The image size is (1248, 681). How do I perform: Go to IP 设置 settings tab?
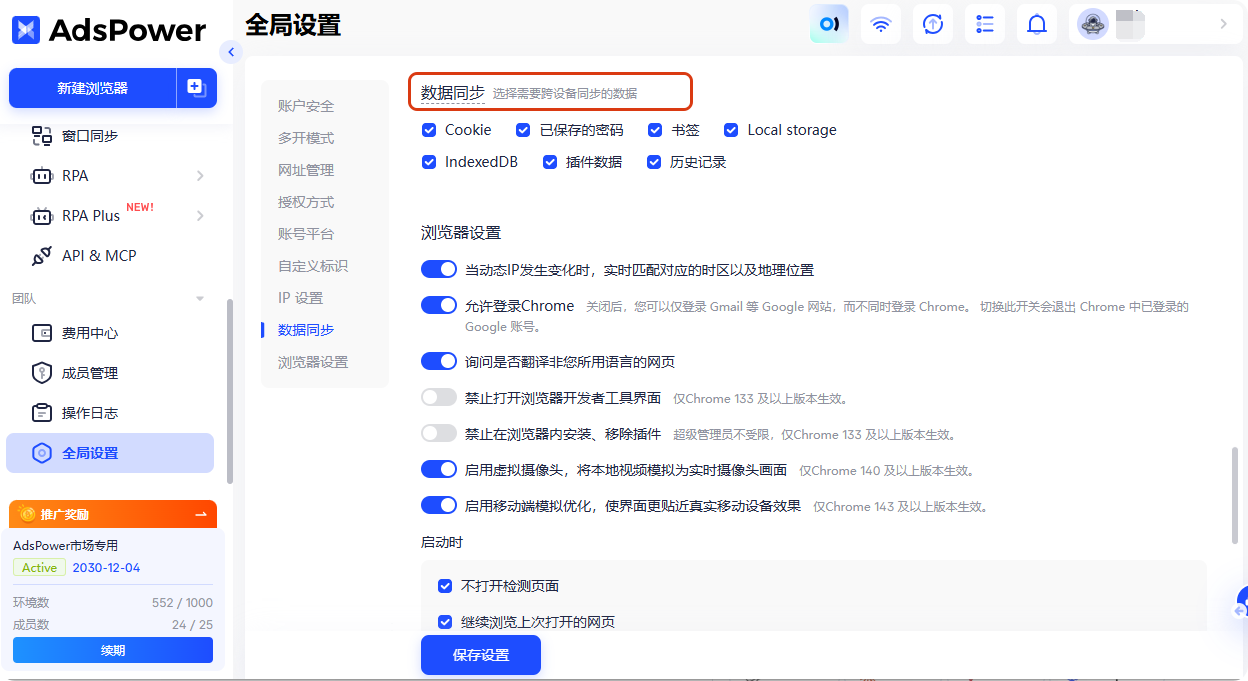click(x=301, y=298)
